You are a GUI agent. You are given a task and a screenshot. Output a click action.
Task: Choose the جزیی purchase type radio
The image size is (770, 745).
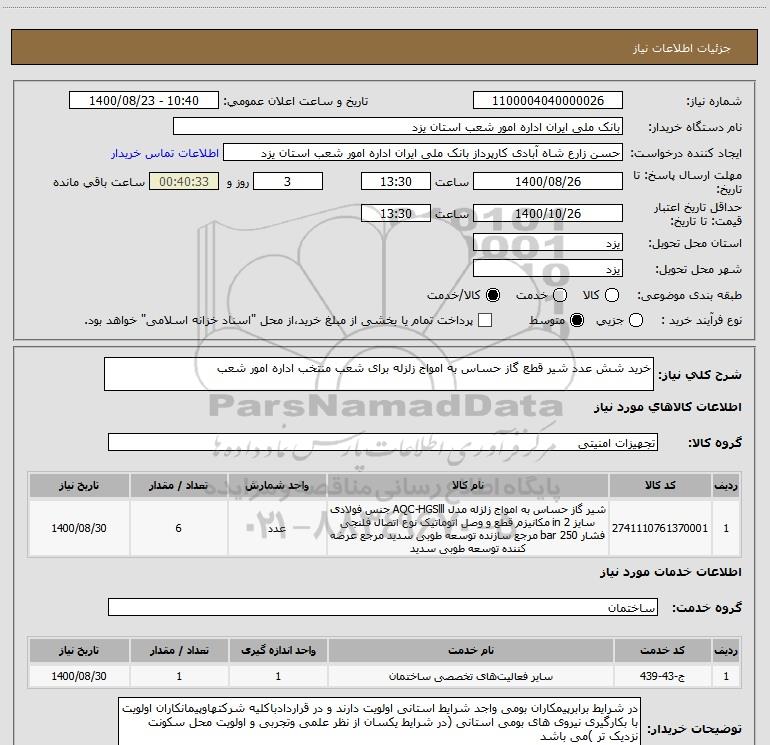pos(635,321)
